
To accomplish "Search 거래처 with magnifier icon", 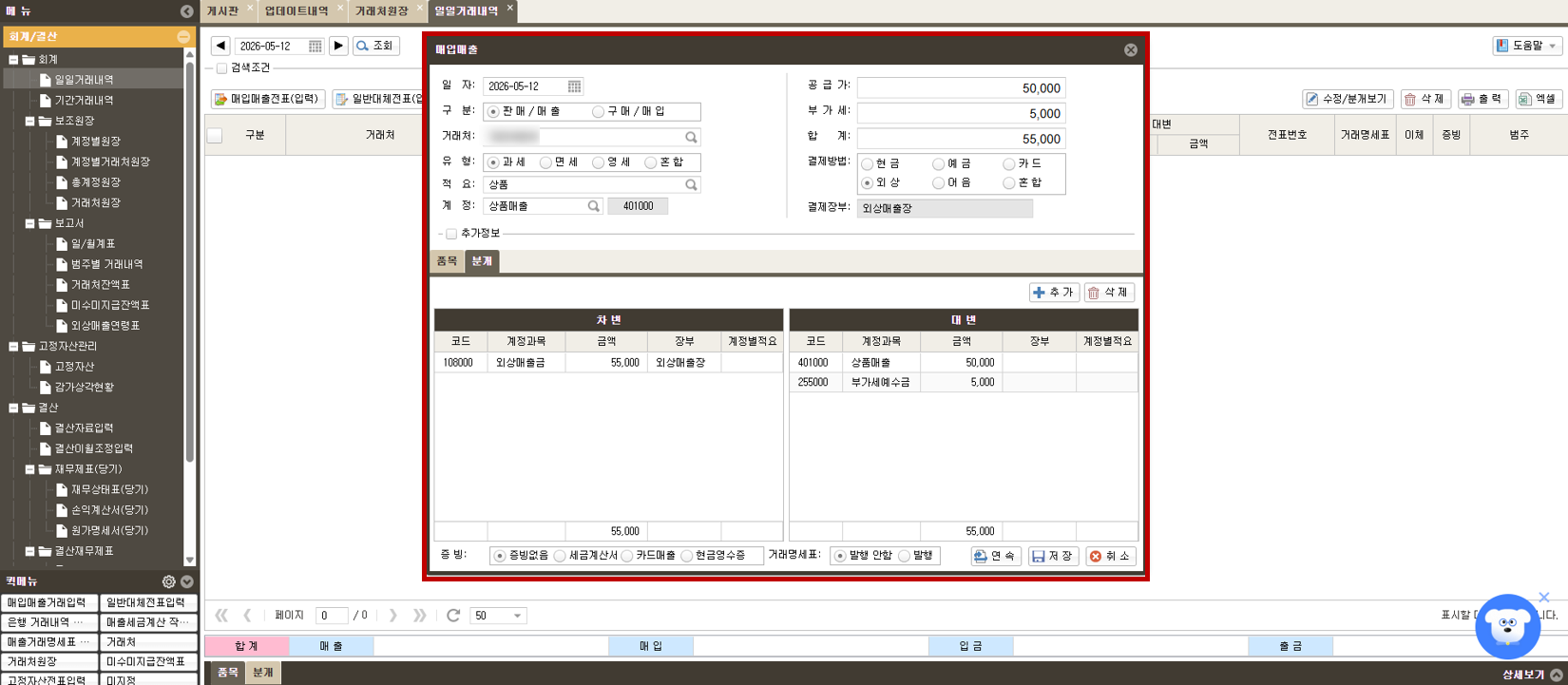I will (691, 137).
